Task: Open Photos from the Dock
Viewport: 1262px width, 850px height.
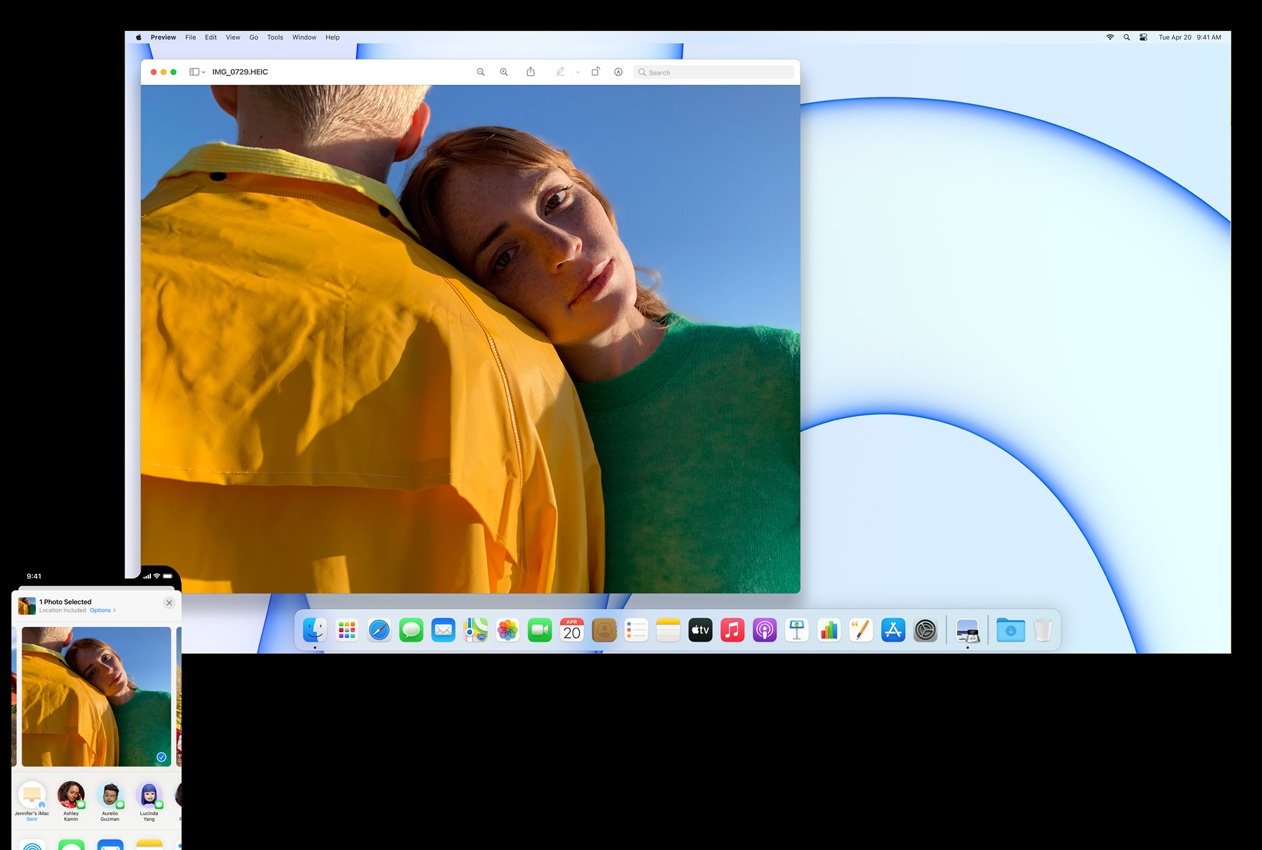Action: 508,630
